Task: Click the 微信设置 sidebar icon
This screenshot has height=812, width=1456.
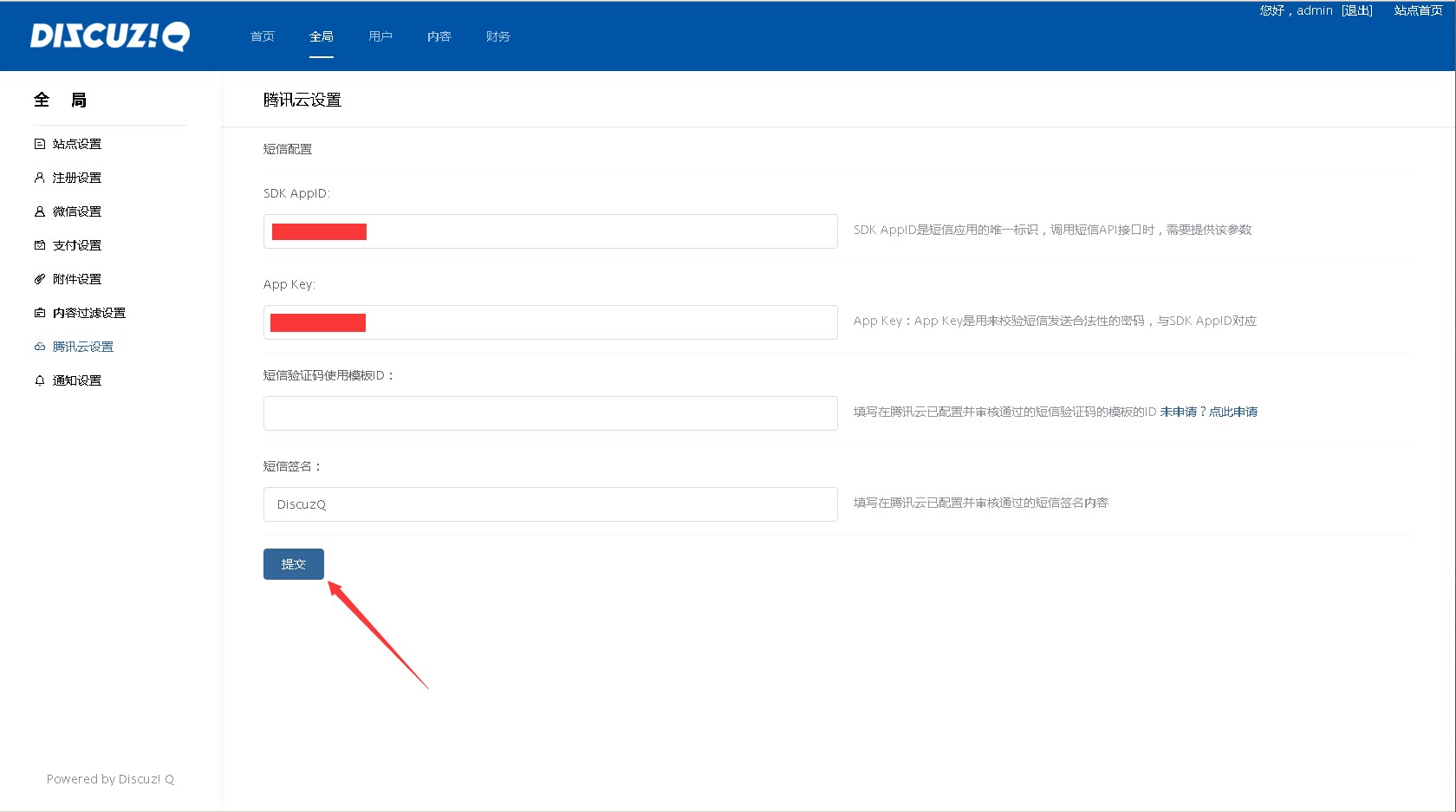Action: [39, 211]
